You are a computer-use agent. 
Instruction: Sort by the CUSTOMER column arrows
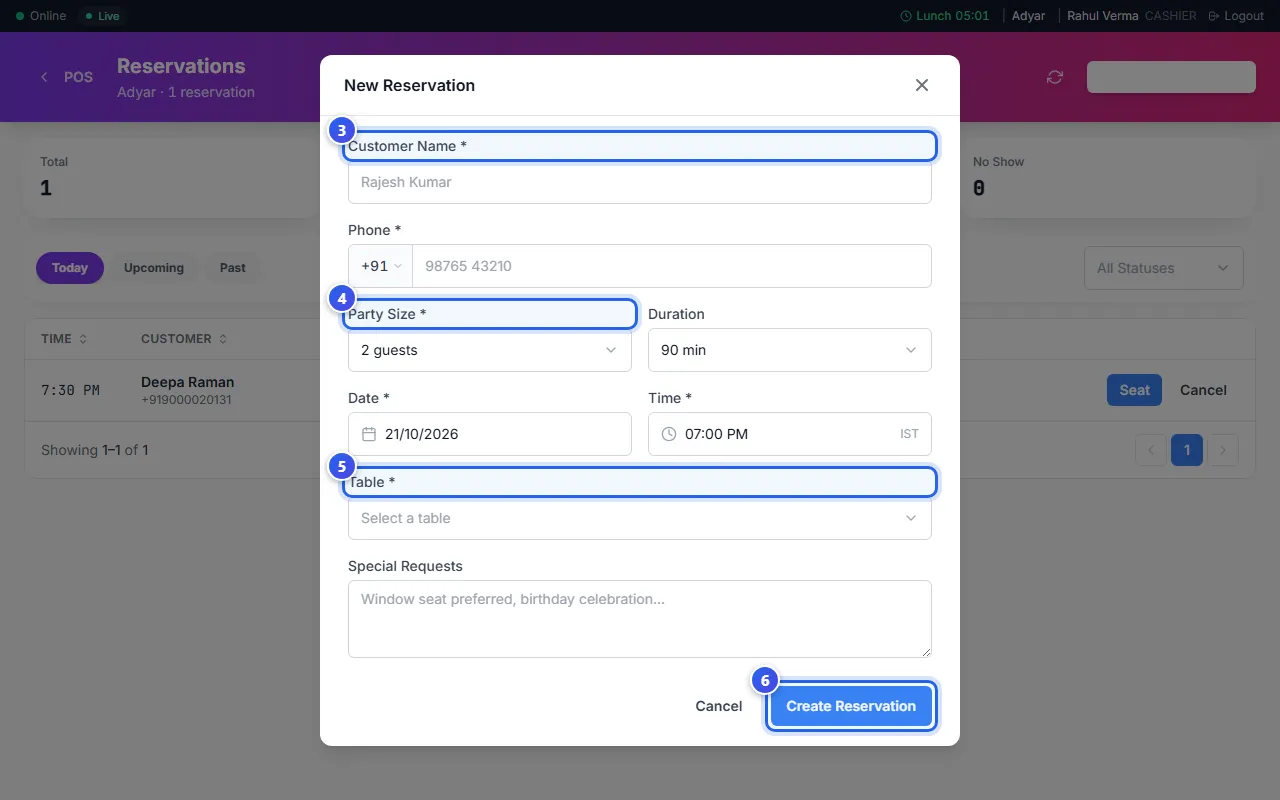223,339
